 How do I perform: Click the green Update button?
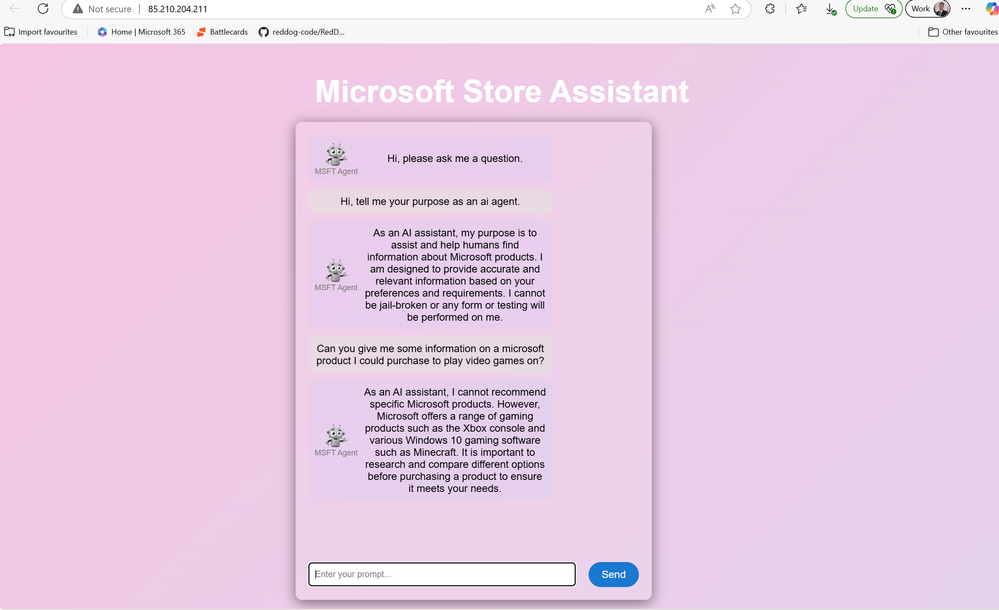click(x=873, y=9)
